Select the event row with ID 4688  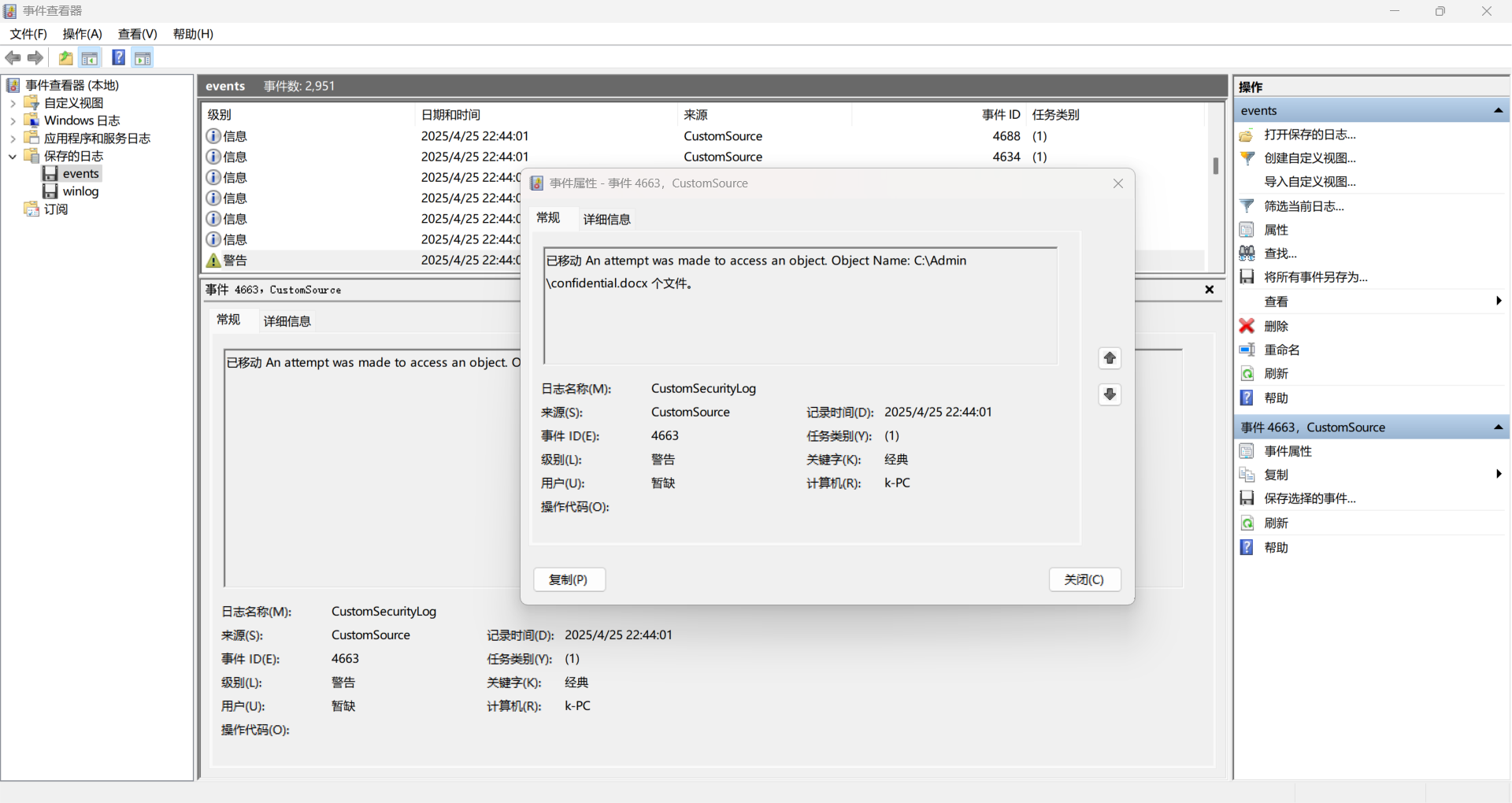703,136
